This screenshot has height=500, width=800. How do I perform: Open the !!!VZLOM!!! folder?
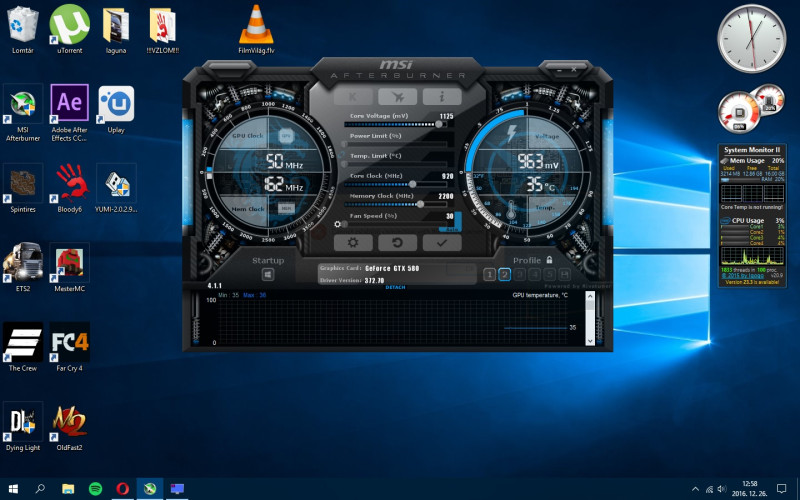(x=162, y=30)
